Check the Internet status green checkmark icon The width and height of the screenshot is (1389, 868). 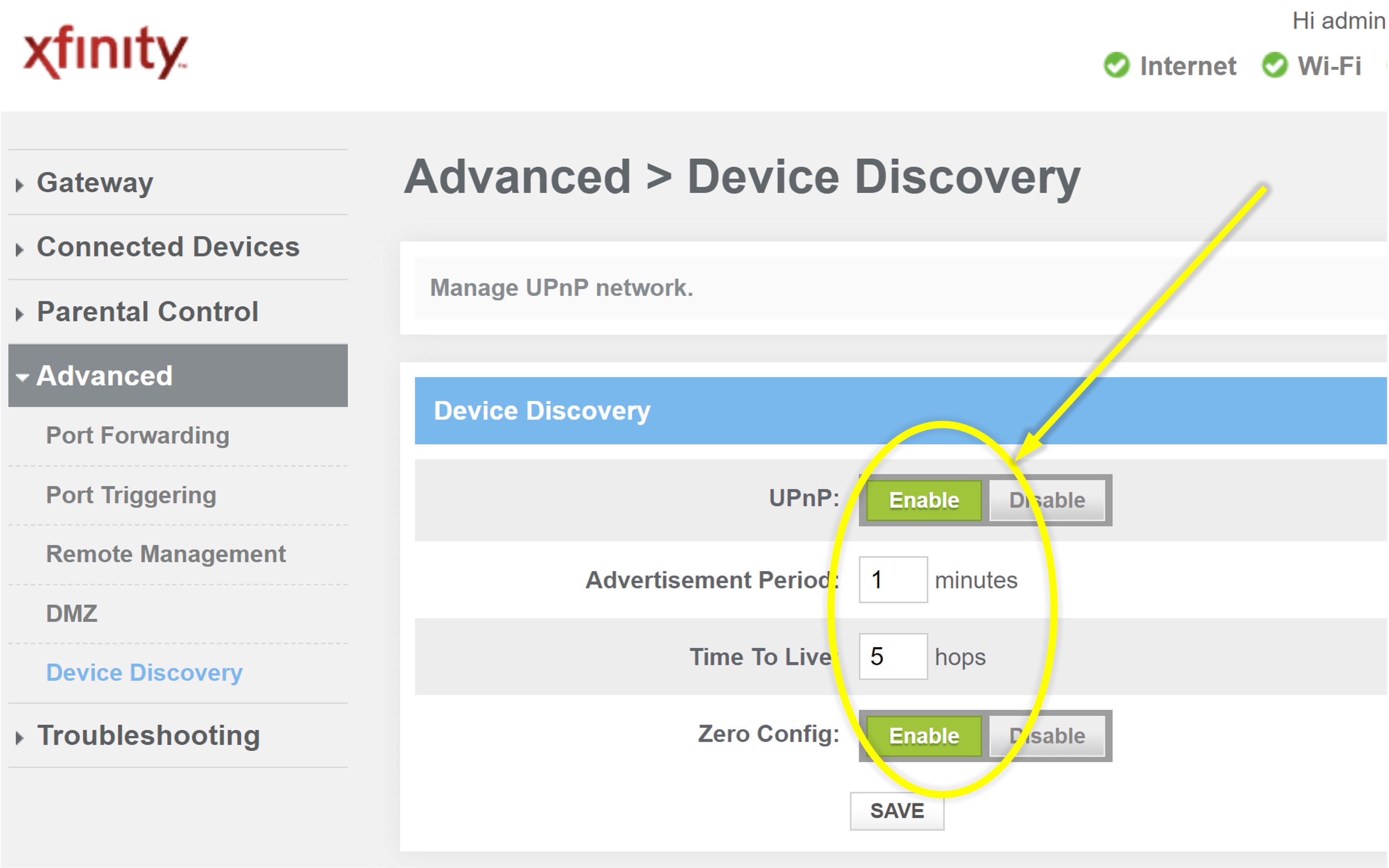click(x=1117, y=65)
